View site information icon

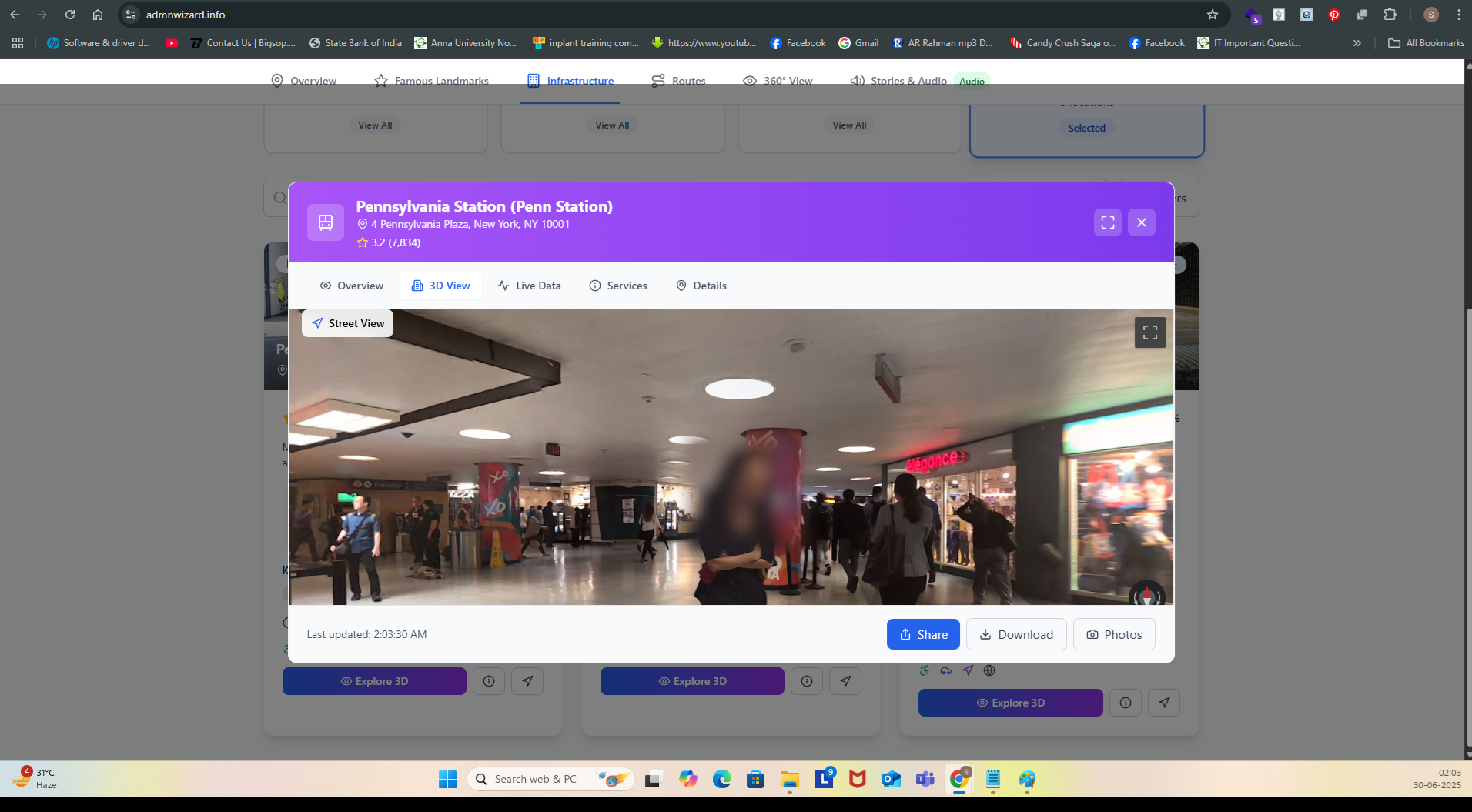(131, 15)
